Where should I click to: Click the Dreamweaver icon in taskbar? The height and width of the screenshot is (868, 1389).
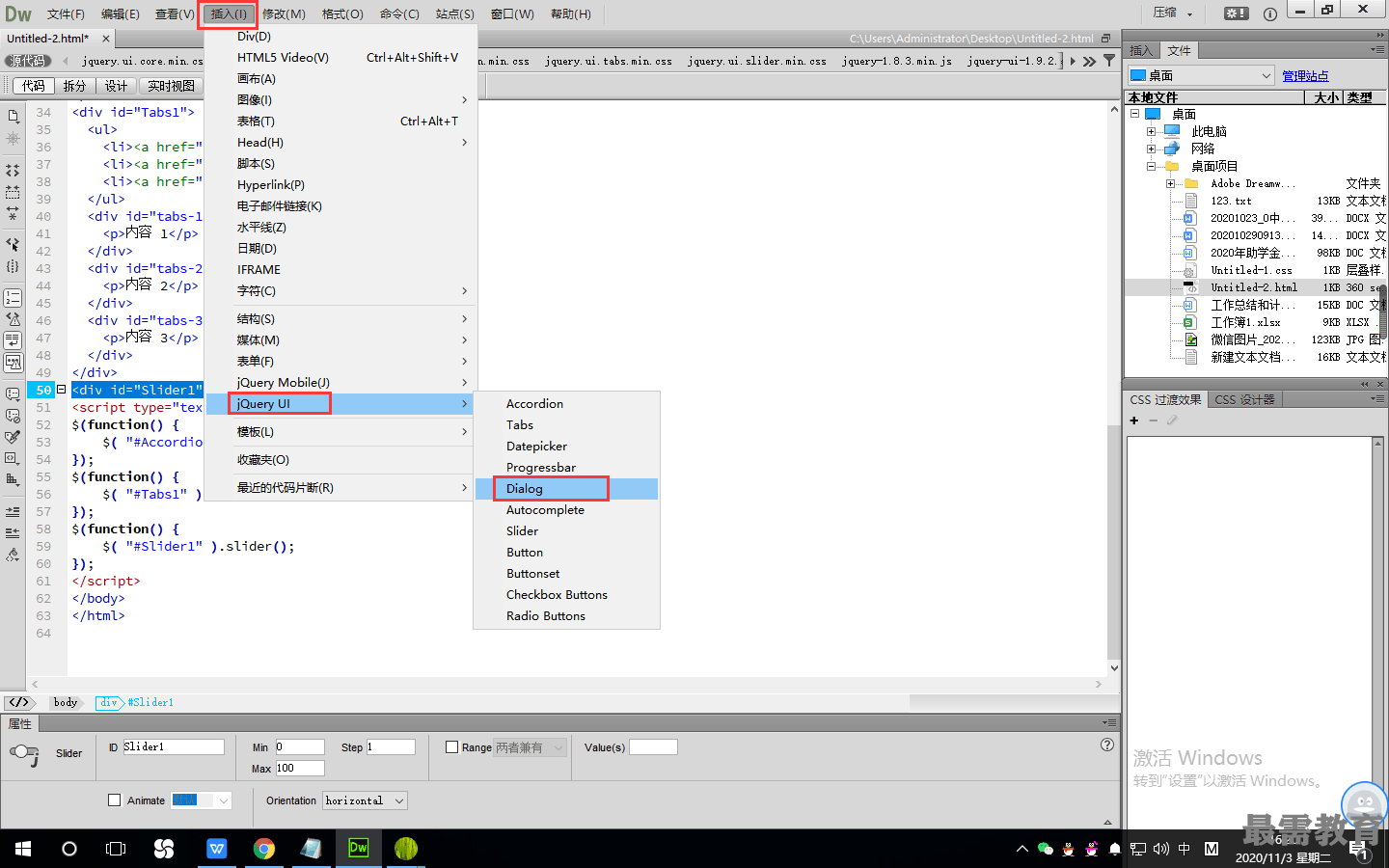358,849
